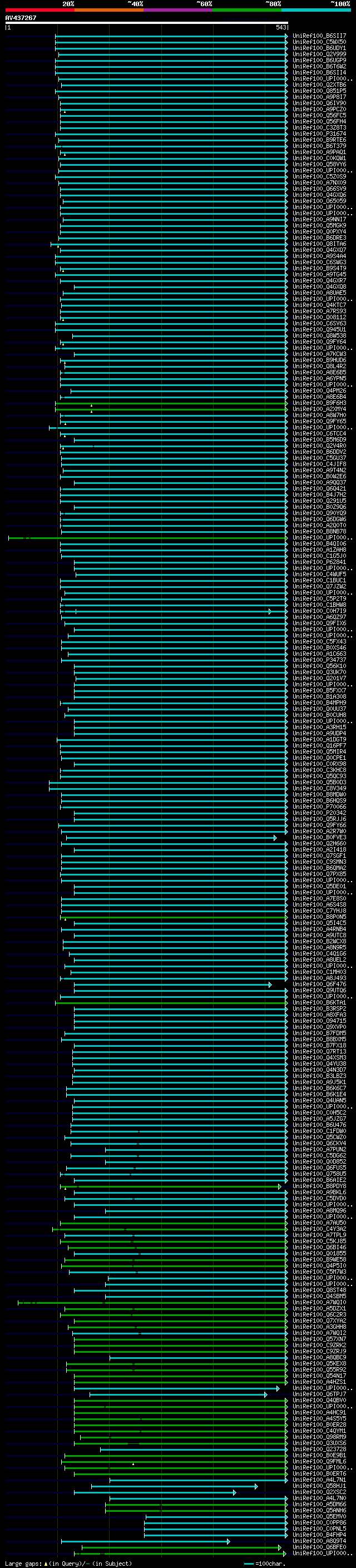The height and width of the screenshot is (1568, 356).
Task: Open the UniRef100_Q66SV9 hit
Action: click(x=319, y=189)
